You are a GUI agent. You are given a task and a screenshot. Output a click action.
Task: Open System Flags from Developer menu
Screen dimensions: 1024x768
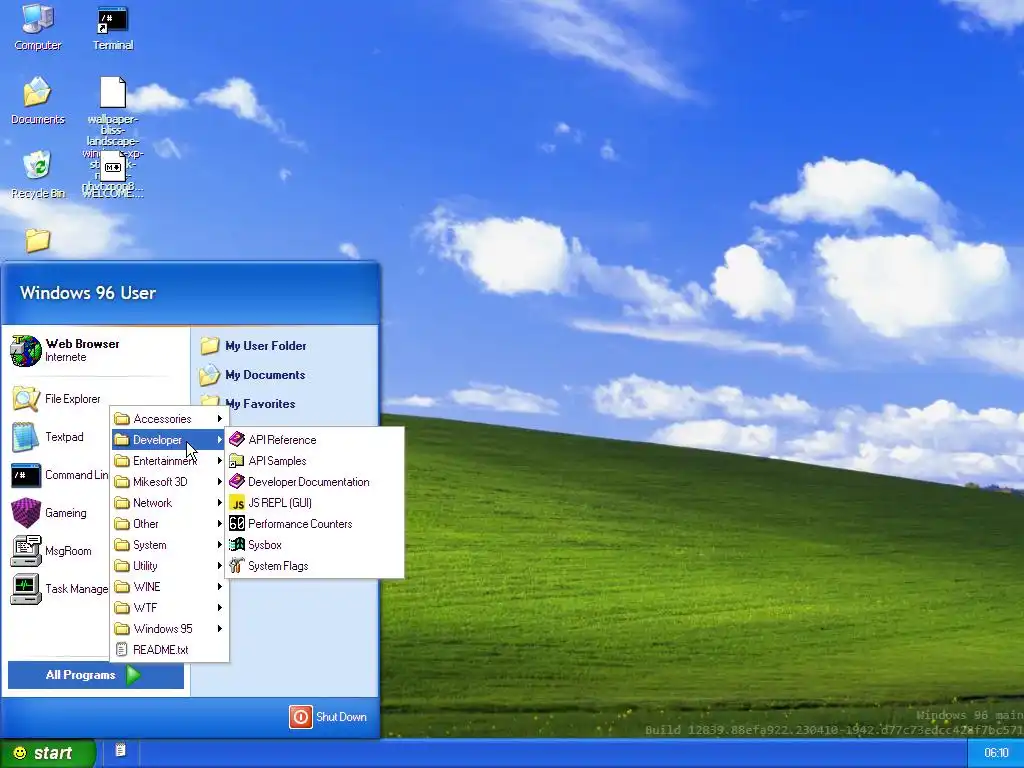point(314,566)
